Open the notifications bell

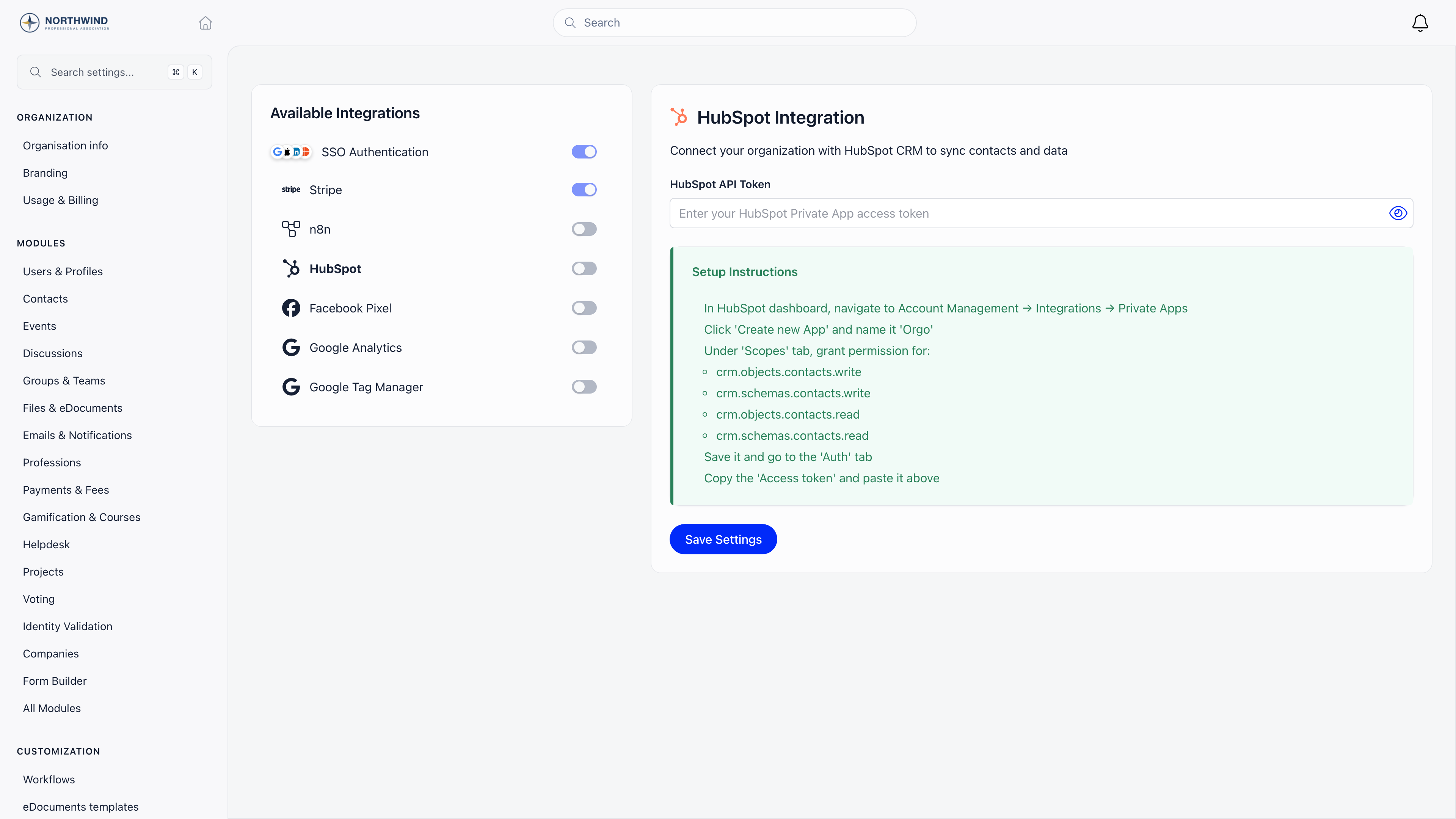[1420, 23]
